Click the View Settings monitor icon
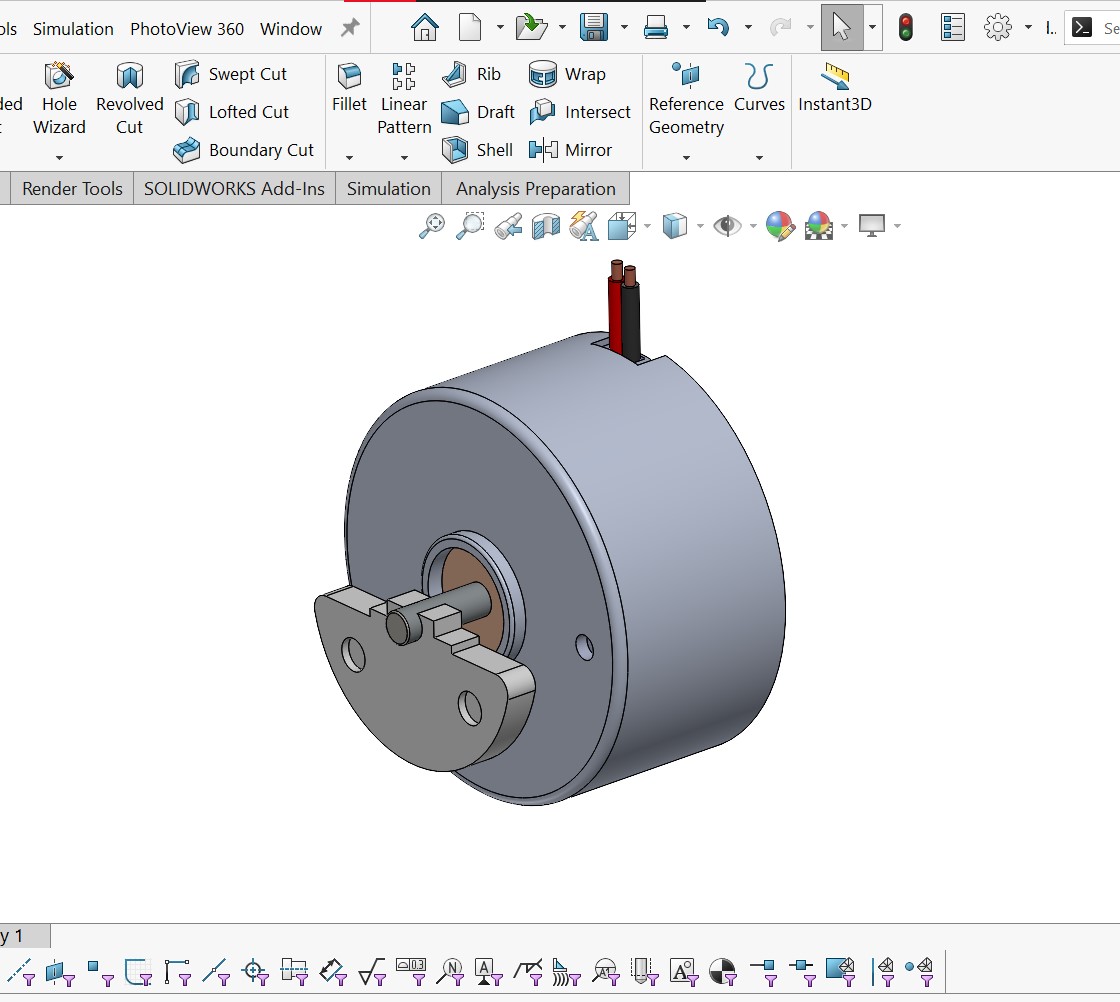The image size is (1120, 1002). coord(871,226)
